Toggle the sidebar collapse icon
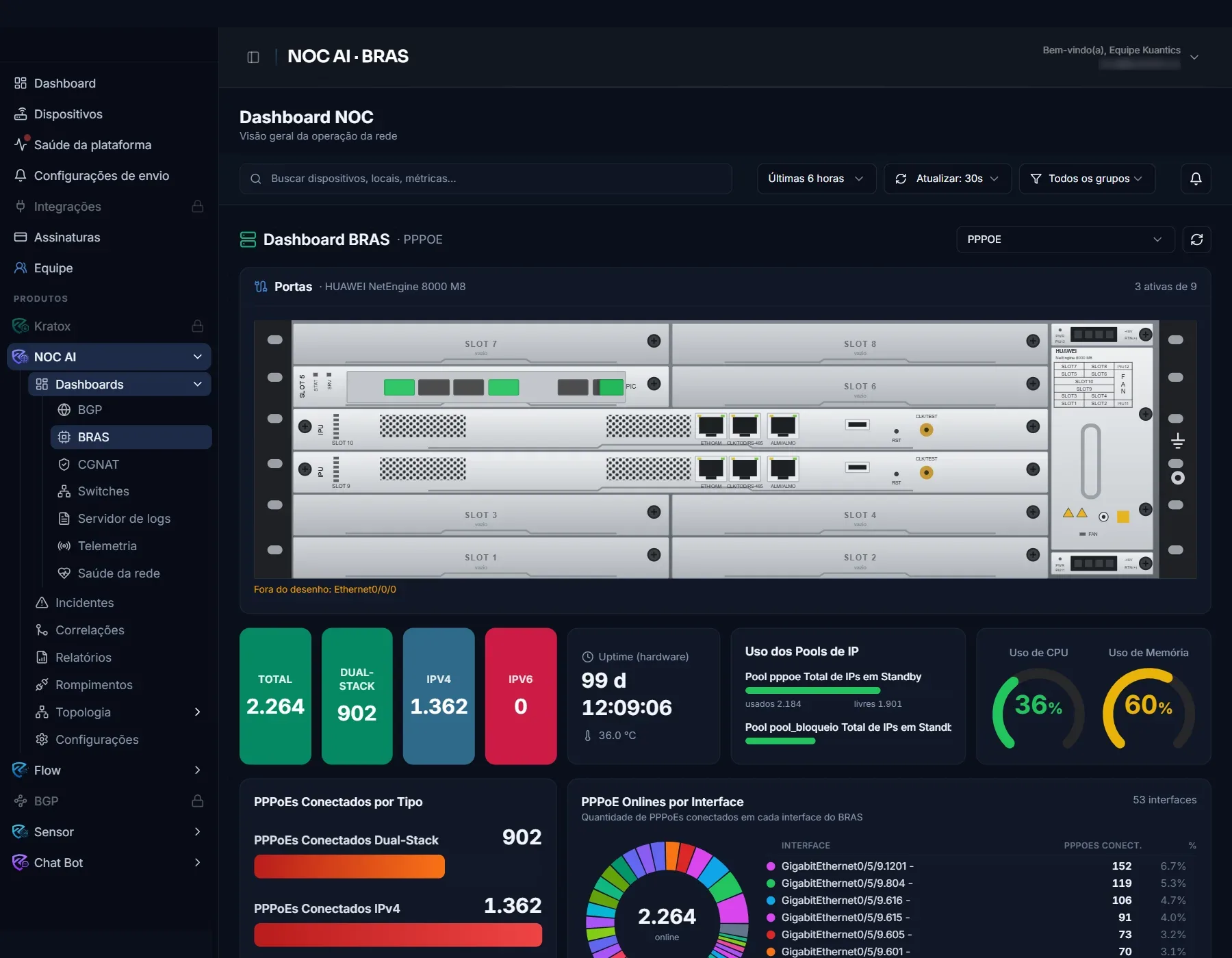The width and height of the screenshot is (1232, 958). pos(253,57)
